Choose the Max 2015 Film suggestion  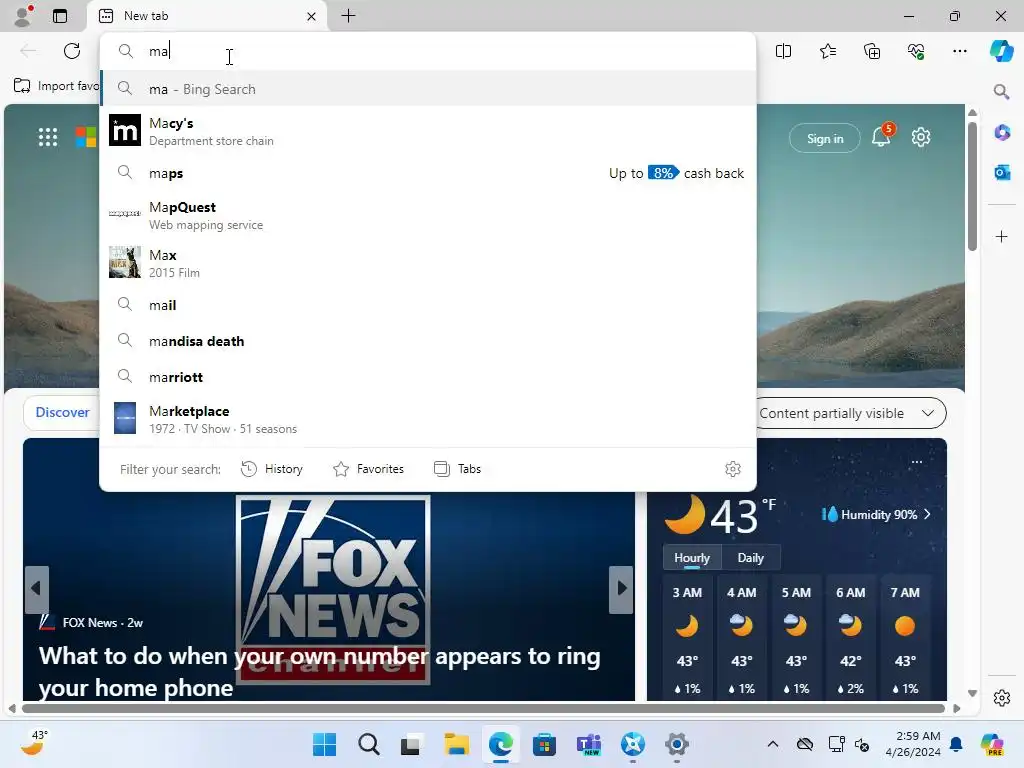coord(428,263)
